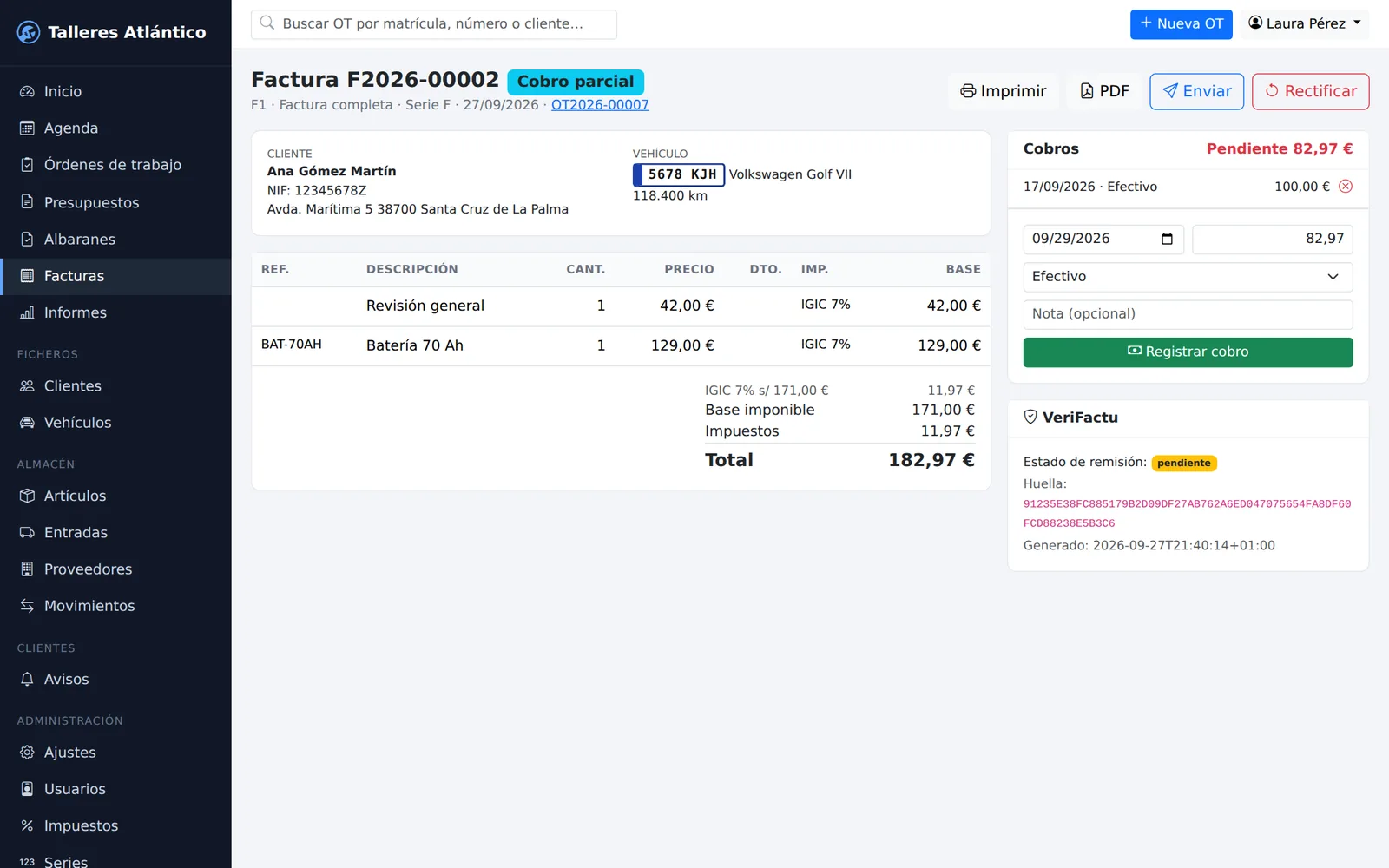Click the Movimientos arrows icon
Screen dimensions: 1389x868
pyautogui.click(x=27, y=606)
